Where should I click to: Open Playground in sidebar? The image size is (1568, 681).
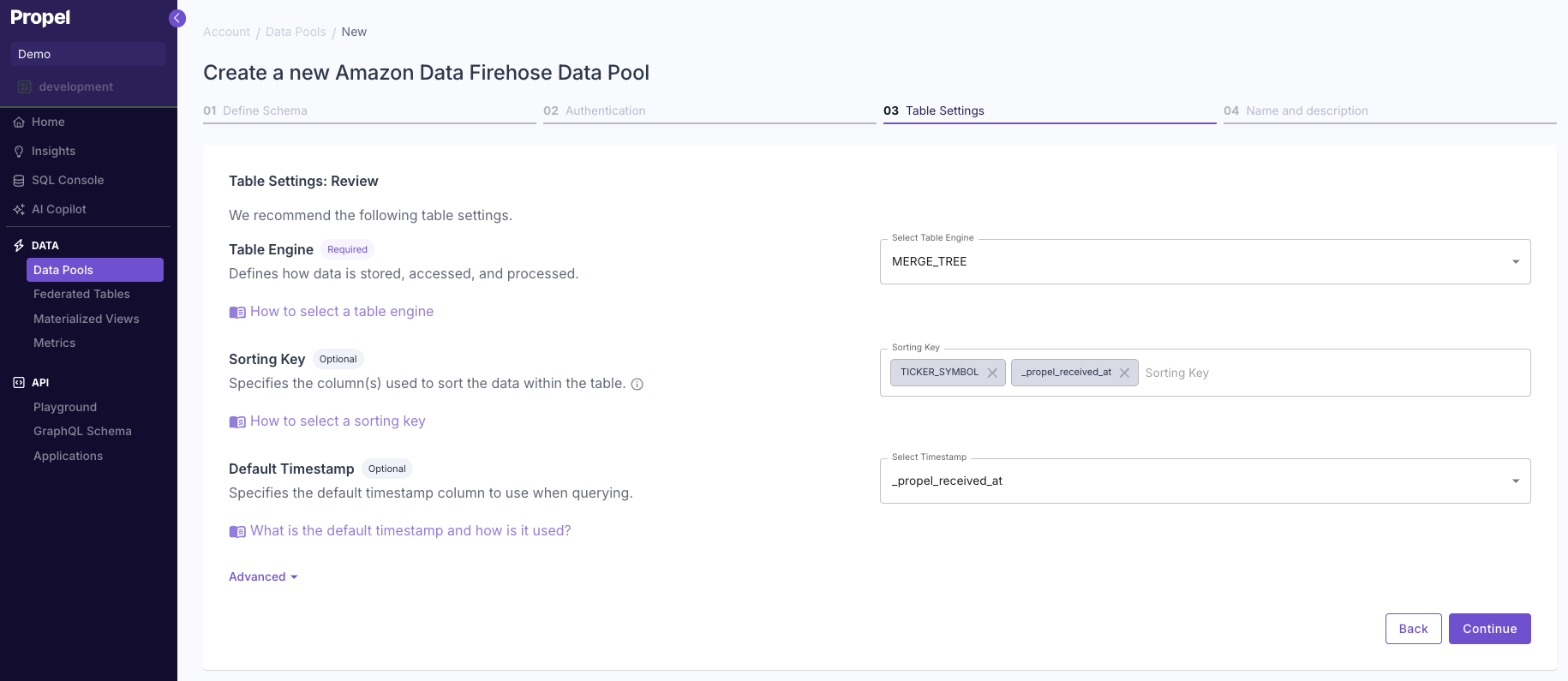pyautogui.click(x=65, y=407)
